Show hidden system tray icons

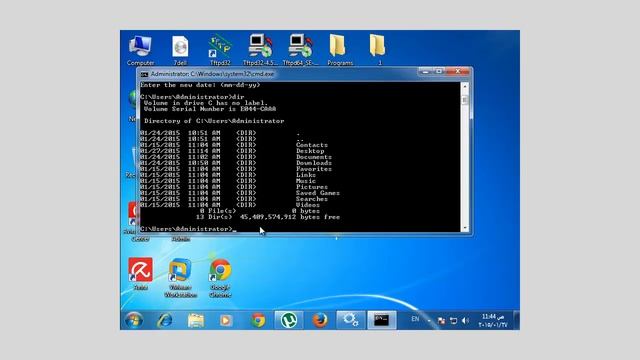(x=429, y=321)
